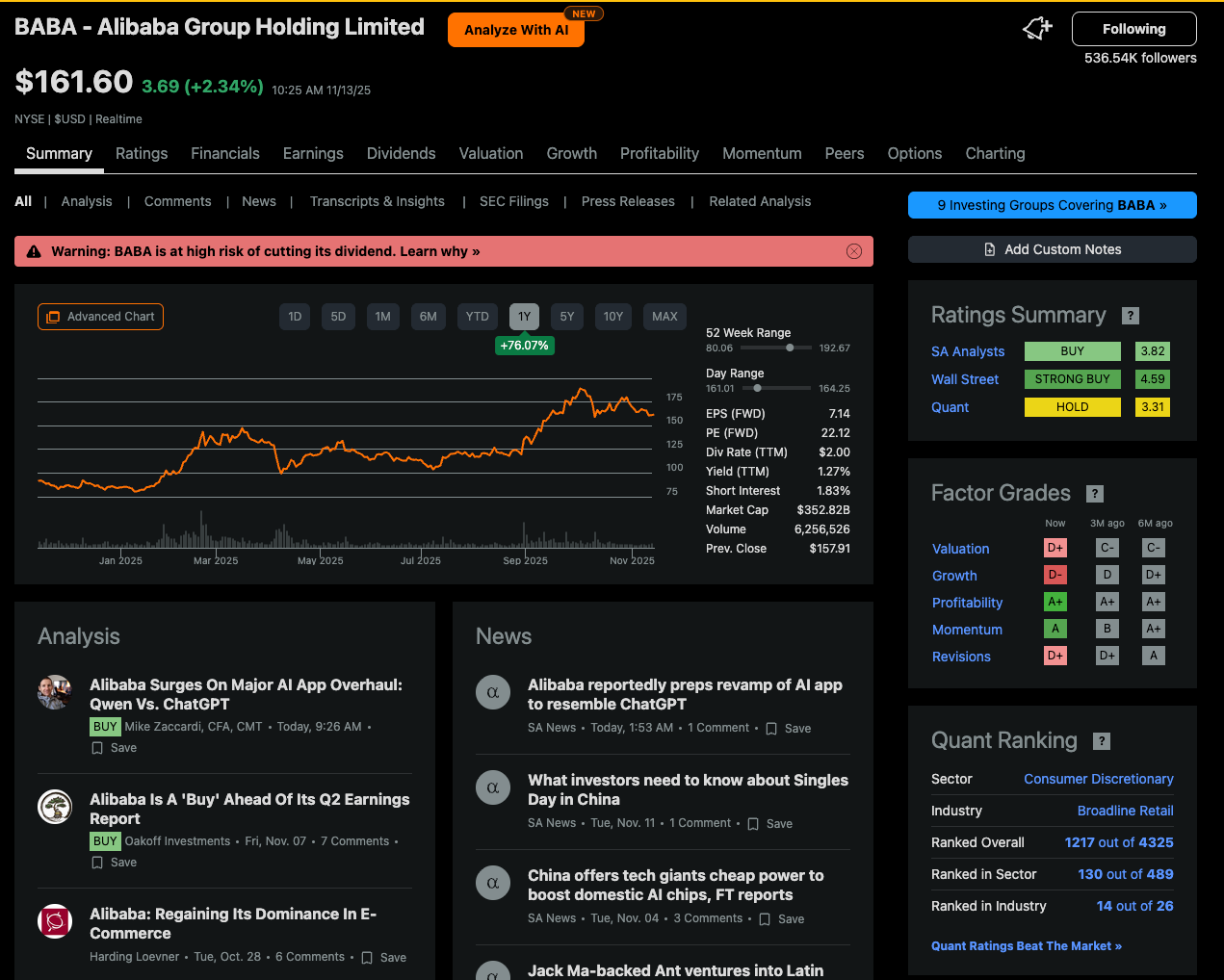Click the Revisions D+ grade badge now
This screenshot has width=1224, height=980.
point(1055,656)
